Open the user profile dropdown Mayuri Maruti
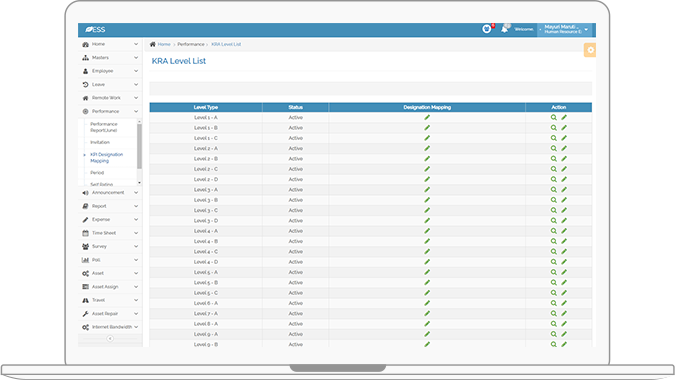Image resolution: width=675 pixels, height=380 pixels. (564, 29)
